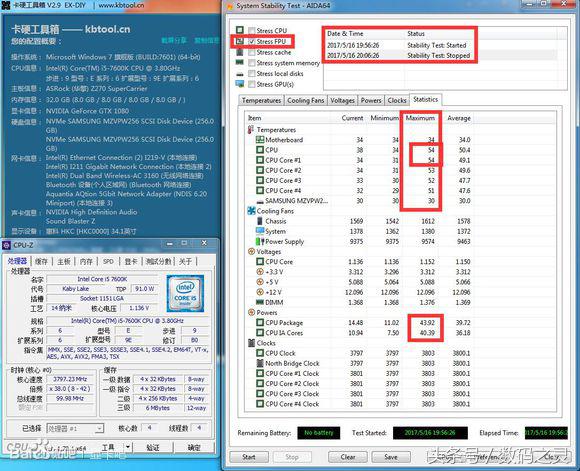This screenshot has height=471, width=580.
Task: Open the 处理器 tab in CPU-Z
Action: click(17, 261)
